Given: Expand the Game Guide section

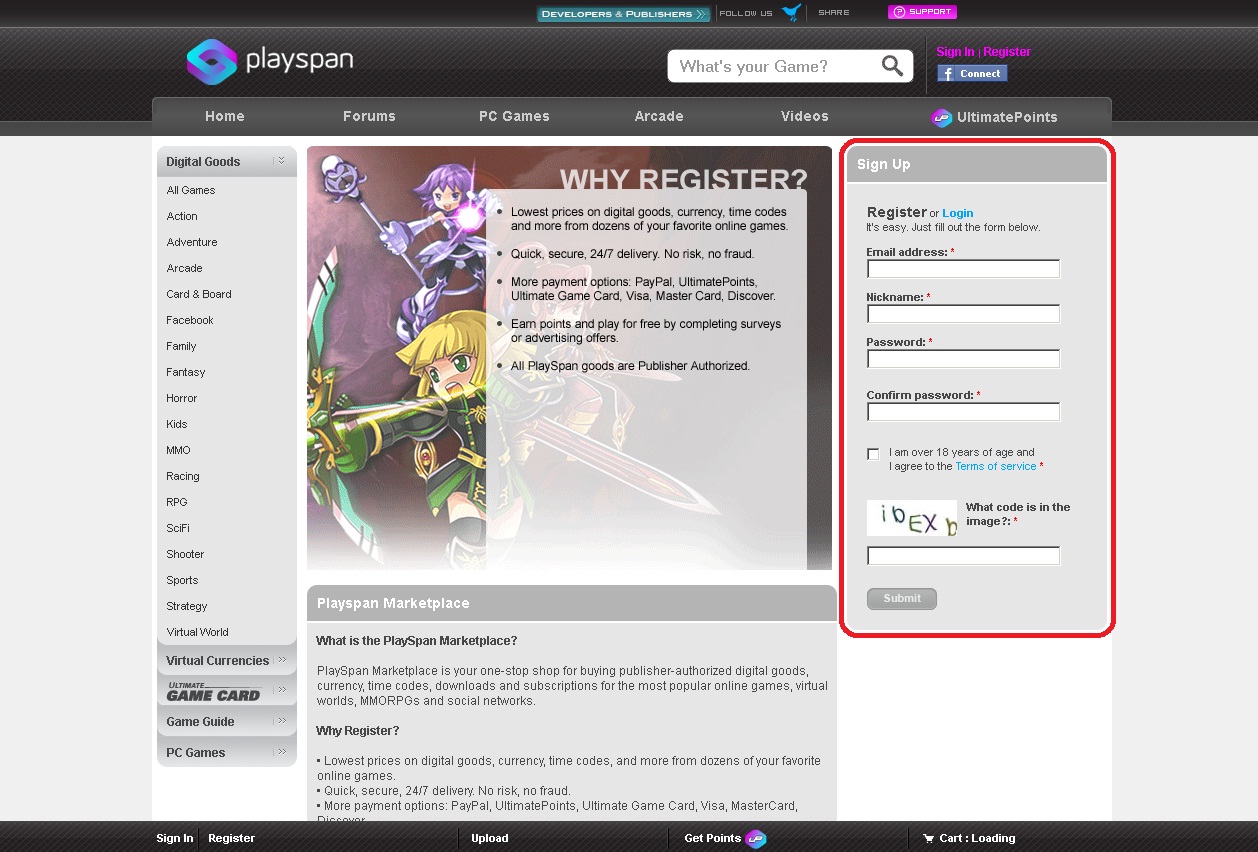Looking at the screenshot, I should pos(281,721).
